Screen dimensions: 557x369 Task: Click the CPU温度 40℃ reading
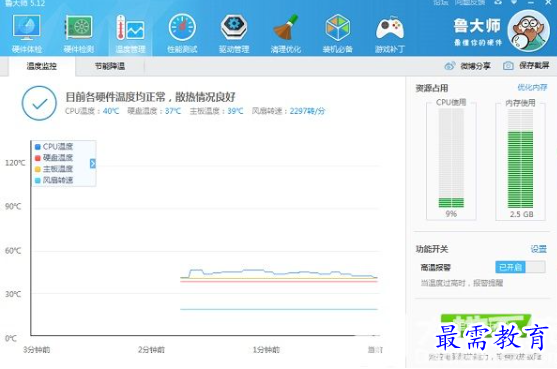pyautogui.click(x=92, y=111)
